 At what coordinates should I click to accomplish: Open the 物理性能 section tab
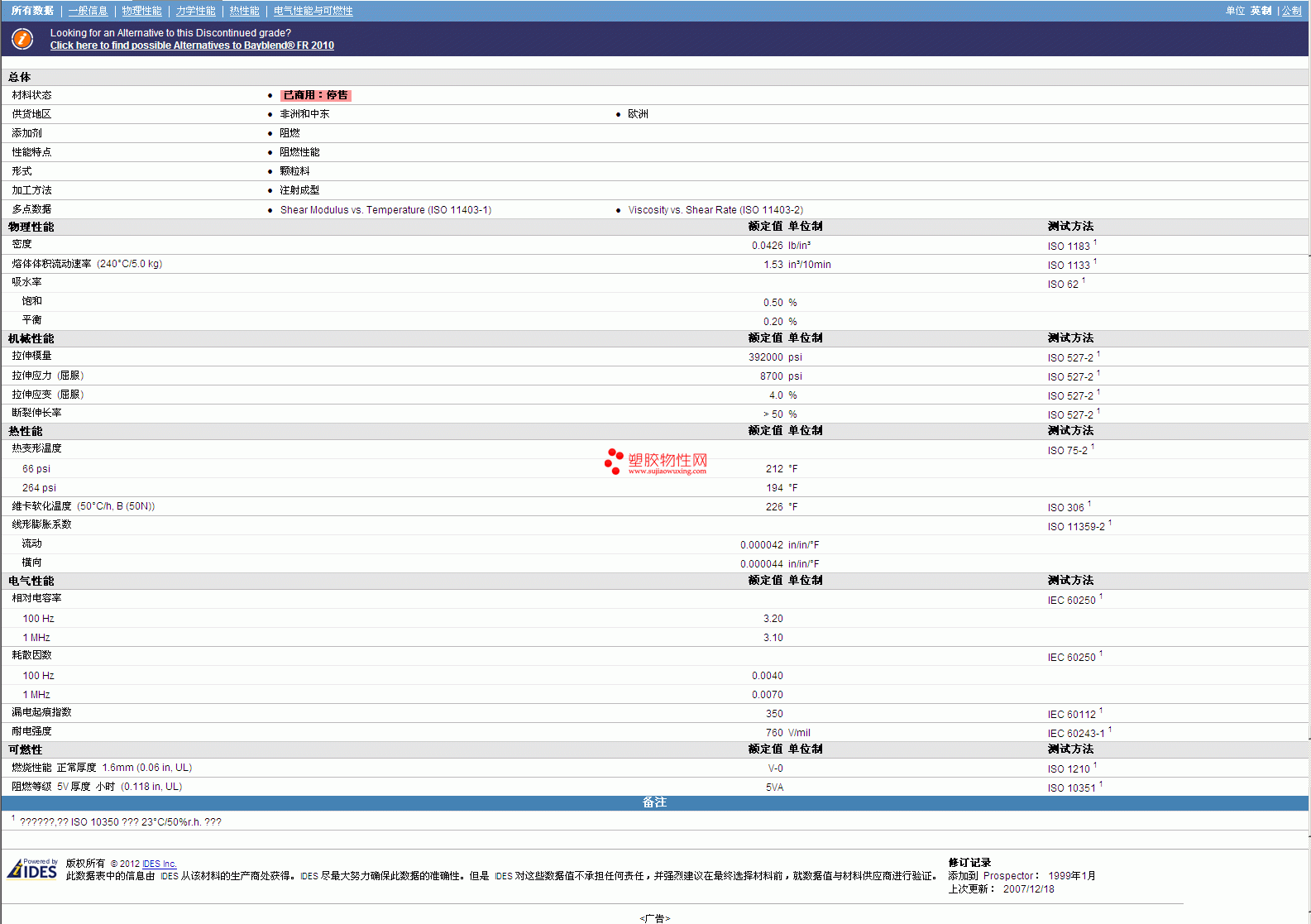tap(141, 11)
